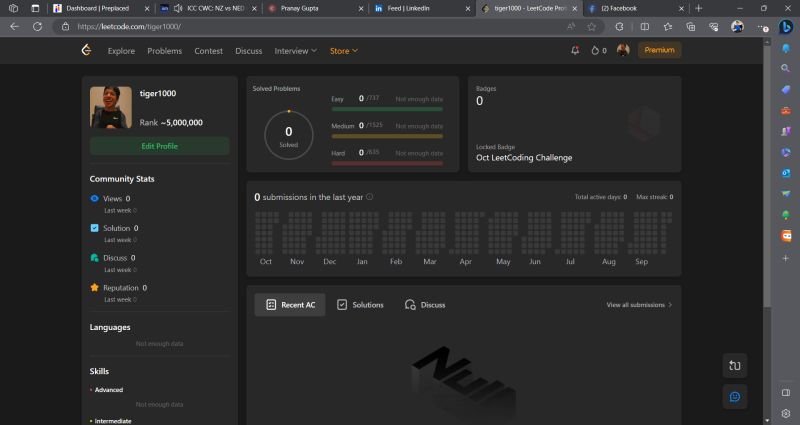
Task: Open the Edge profile picture
Action: [737, 27]
